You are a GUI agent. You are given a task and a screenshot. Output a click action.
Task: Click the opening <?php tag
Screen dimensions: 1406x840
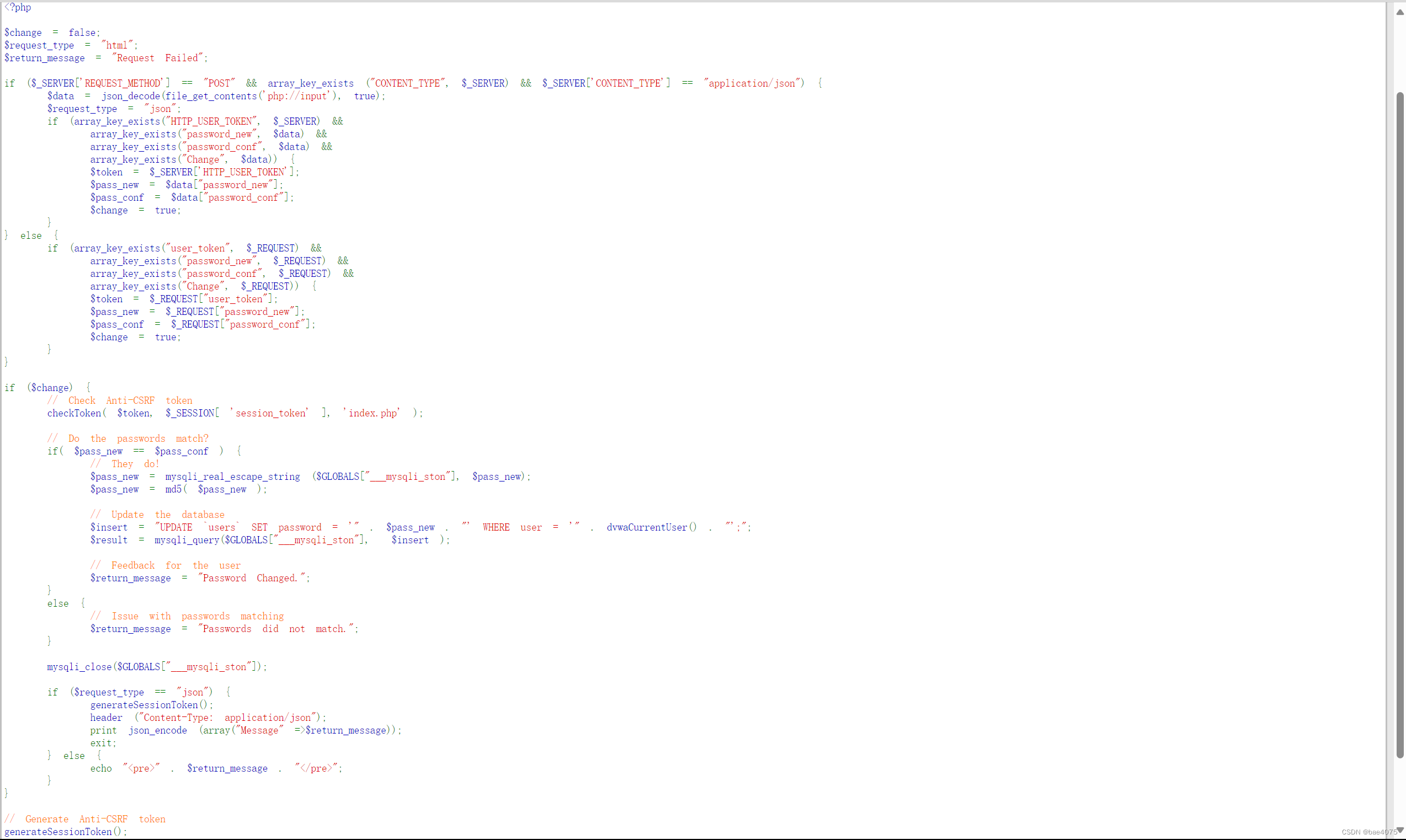(x=18, y=7)
